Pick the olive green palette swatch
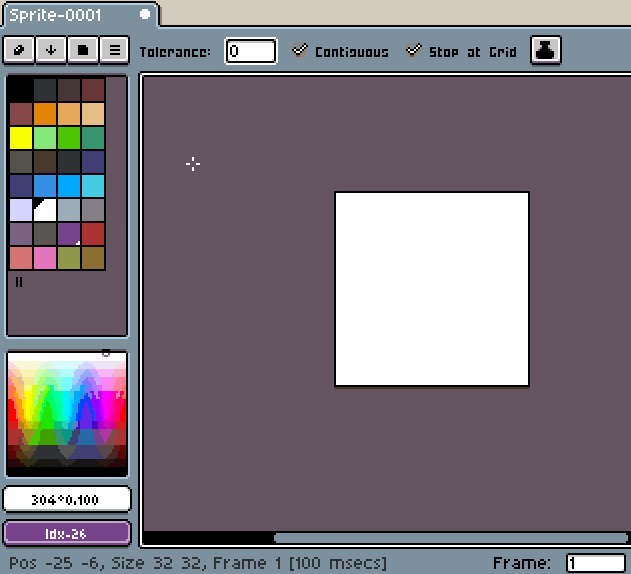631x574 pixels. (69, 258)
